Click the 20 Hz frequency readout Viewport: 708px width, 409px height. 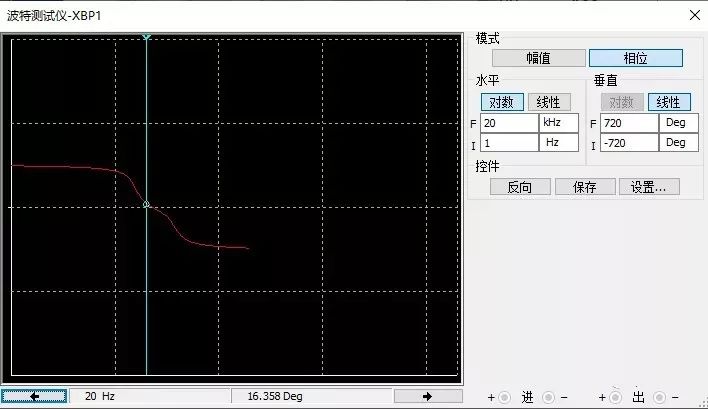point(149,396)
